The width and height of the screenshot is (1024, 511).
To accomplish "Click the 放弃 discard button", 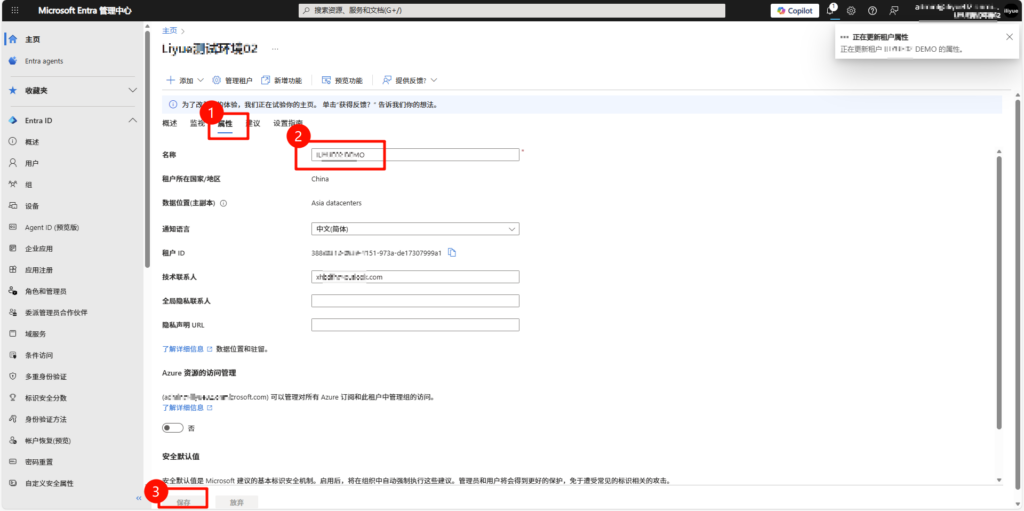I will coord(236,502).
